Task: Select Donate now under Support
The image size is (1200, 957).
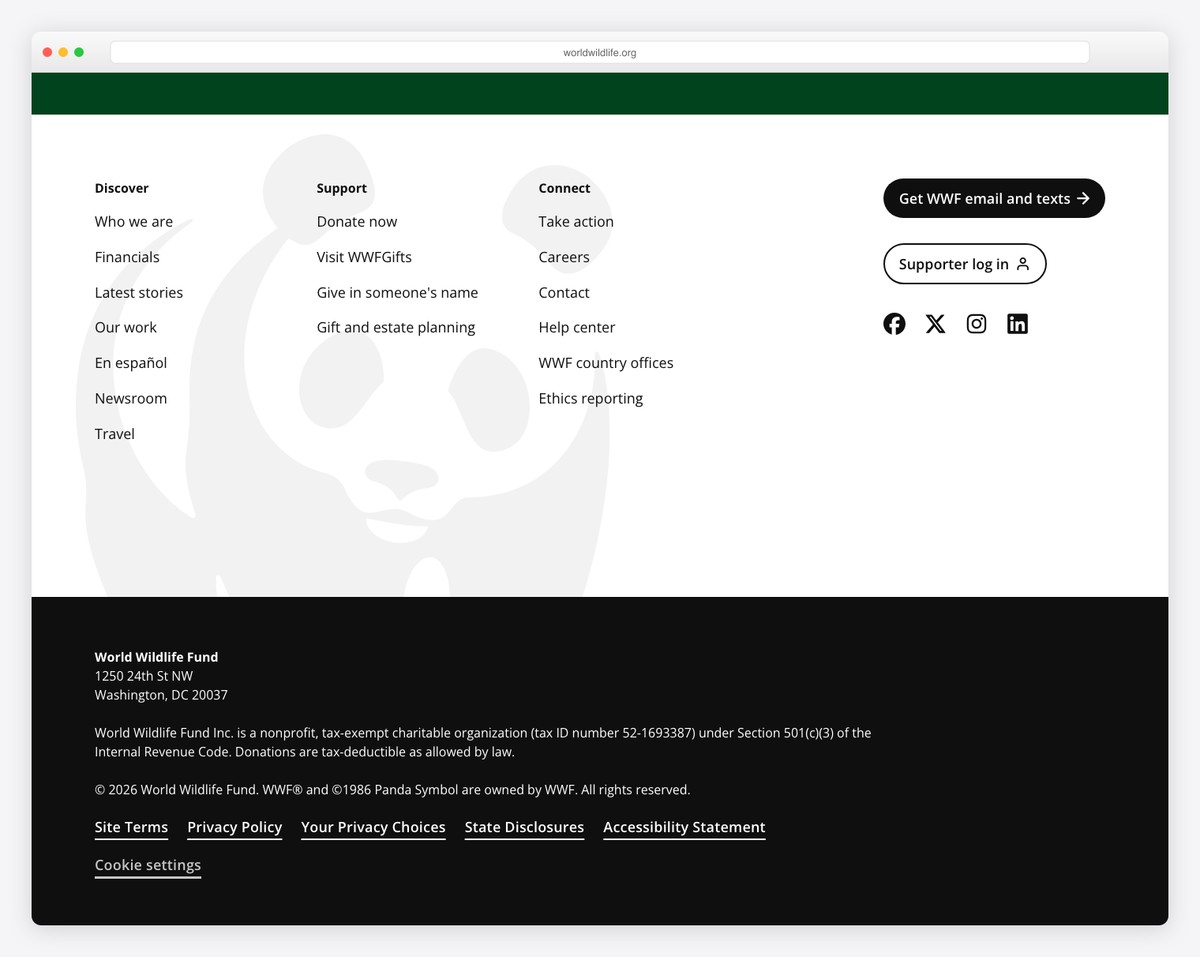Action: click(x=357, y=221)
